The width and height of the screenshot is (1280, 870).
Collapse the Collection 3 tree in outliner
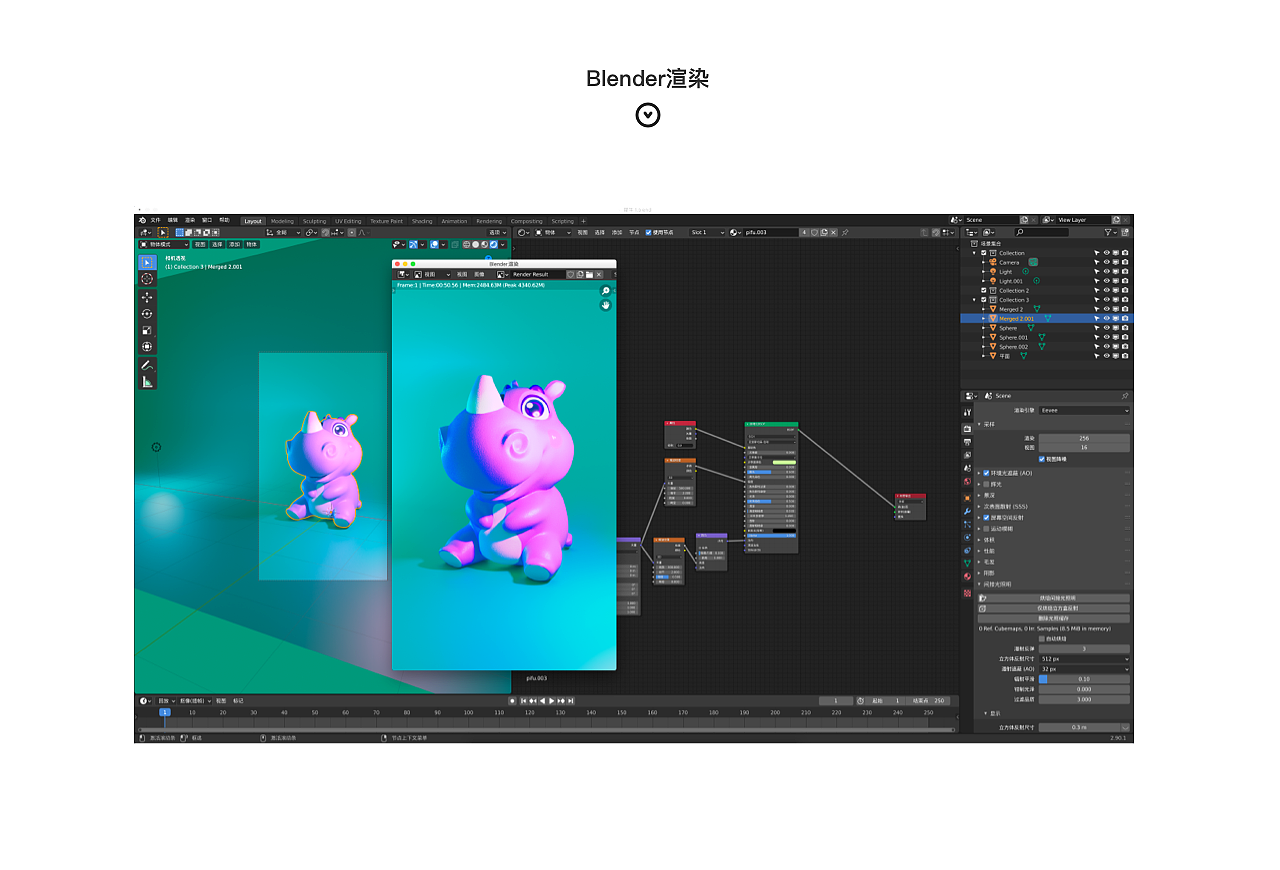tap(975, 300)
